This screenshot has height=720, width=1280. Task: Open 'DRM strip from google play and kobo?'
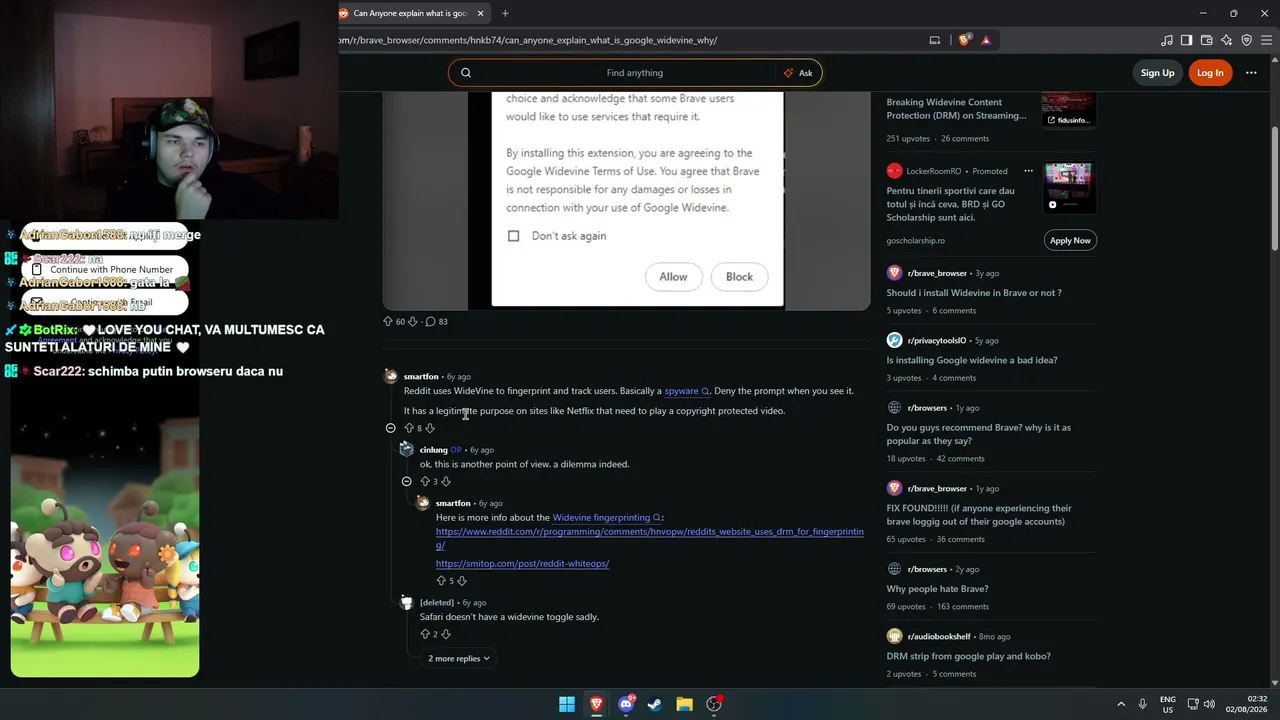tap(968, 656)
